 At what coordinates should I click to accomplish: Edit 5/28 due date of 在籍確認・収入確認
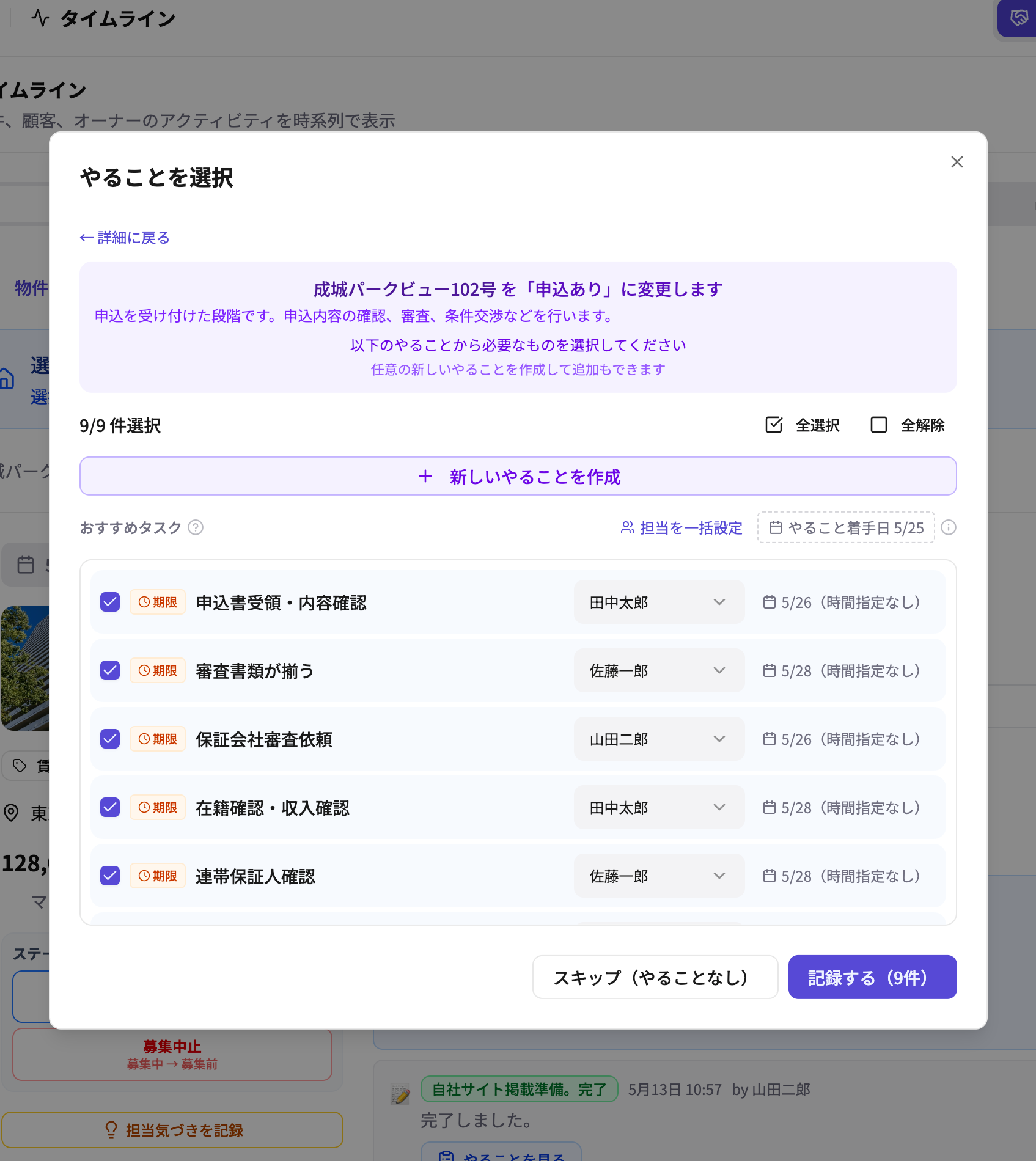point(842,807)
